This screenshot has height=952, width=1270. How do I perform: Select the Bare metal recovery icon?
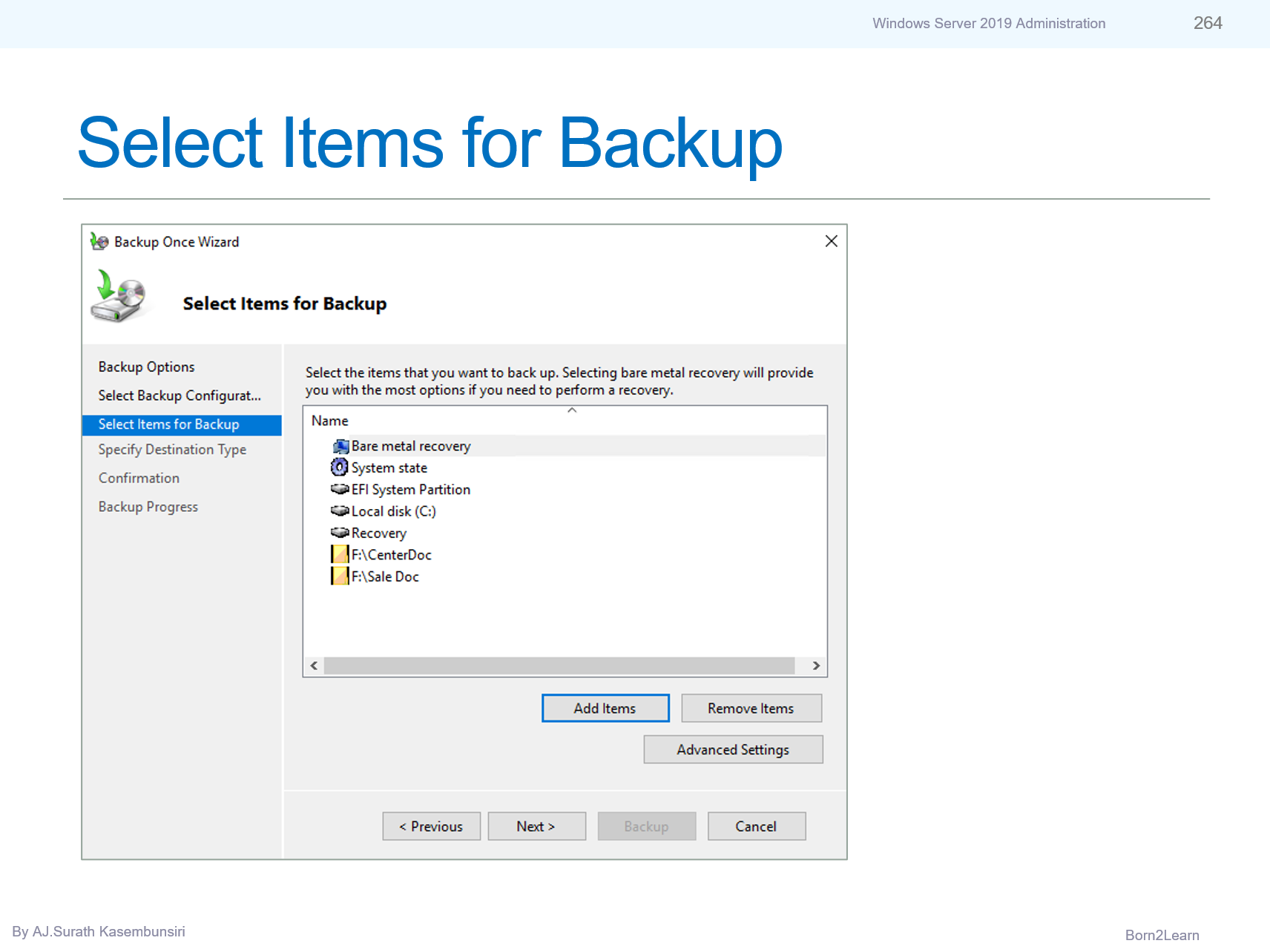340,446
